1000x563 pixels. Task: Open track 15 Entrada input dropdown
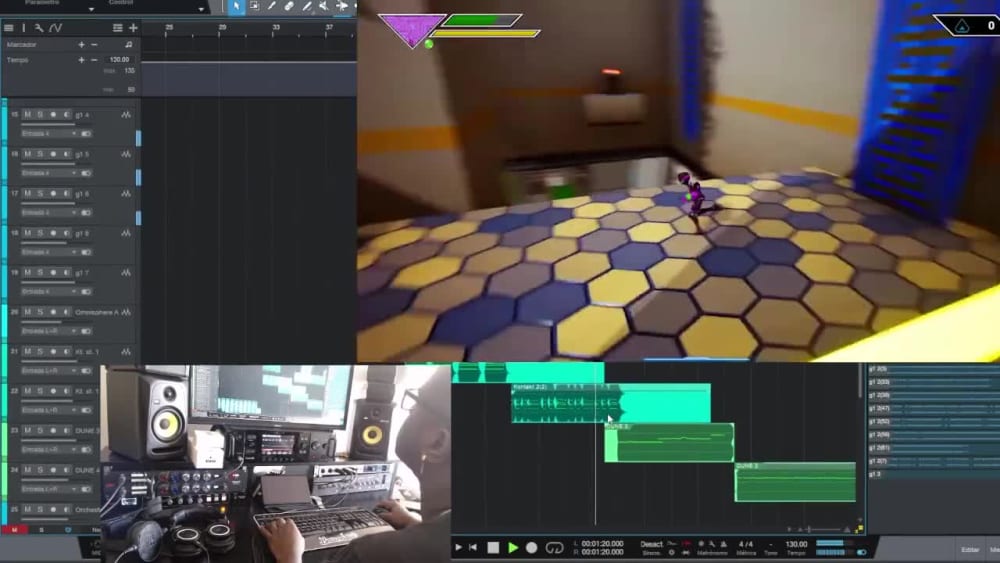pos(49,134)
